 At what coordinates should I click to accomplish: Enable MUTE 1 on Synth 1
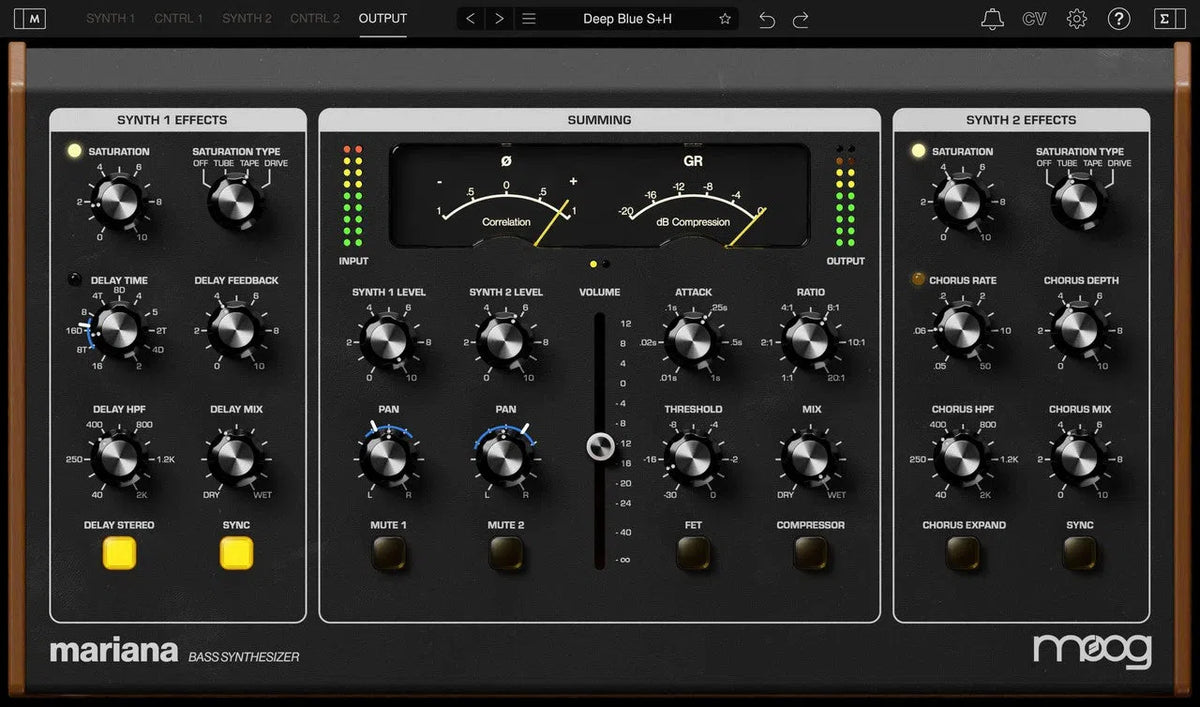point(388,552)
